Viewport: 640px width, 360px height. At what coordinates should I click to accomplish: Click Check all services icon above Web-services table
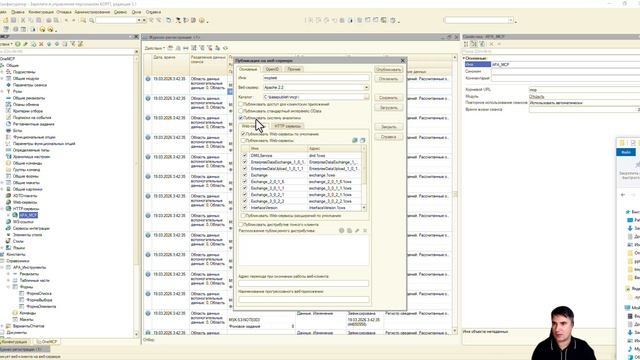click(355, 140)
